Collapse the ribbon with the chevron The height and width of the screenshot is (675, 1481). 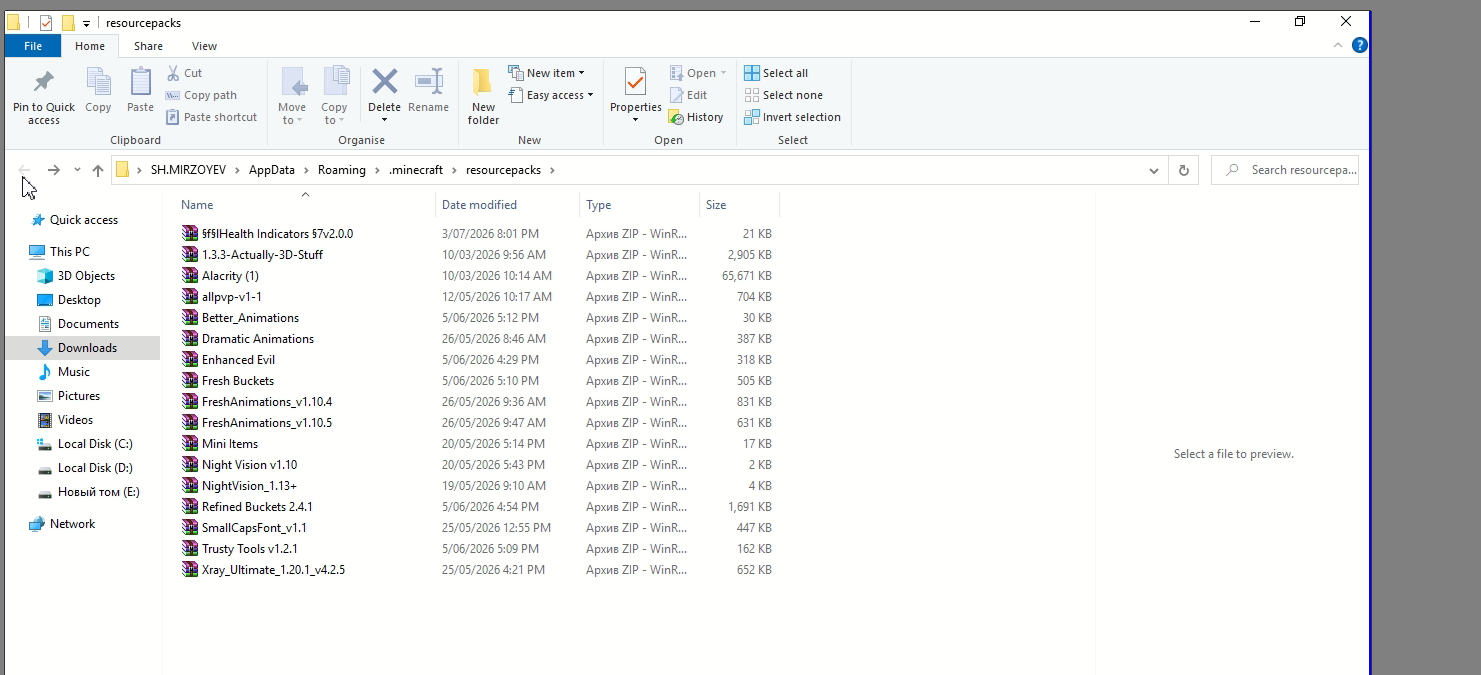[x=1338, y=46]
